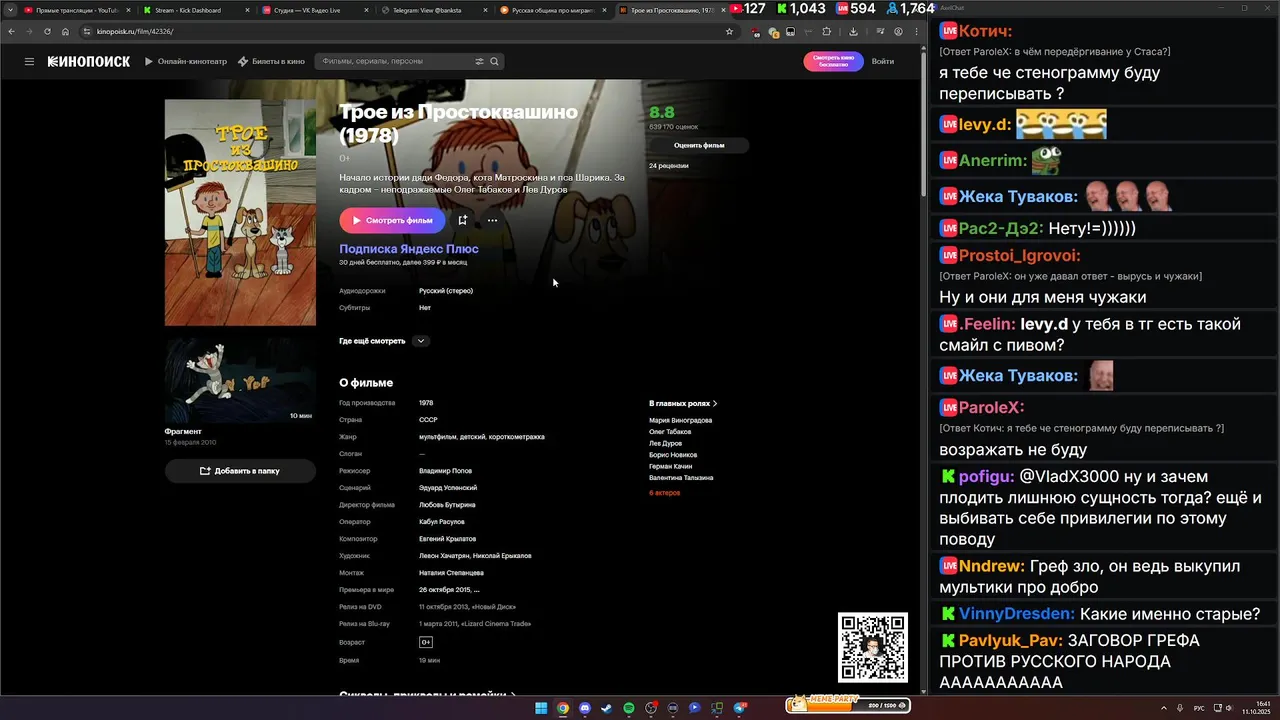Click username pofigu in chat
1280x720 pixels.
pyautogui.click(x=985, y=477)
